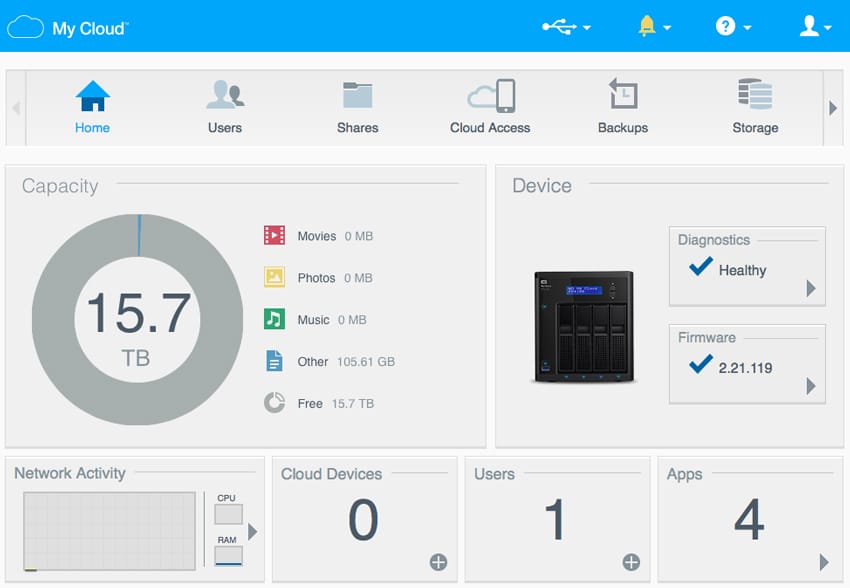850x588 pixels.
Task: Click the Music 0 MB value
Action: tap(352, 320)
